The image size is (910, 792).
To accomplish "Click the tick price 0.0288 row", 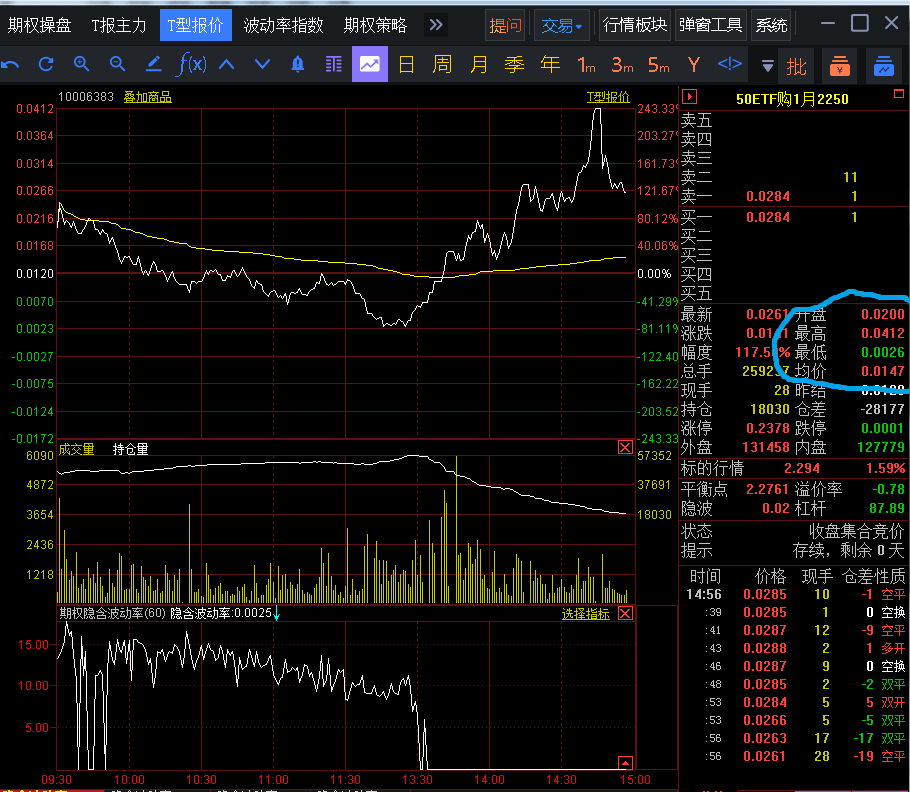I will (795, 648).
